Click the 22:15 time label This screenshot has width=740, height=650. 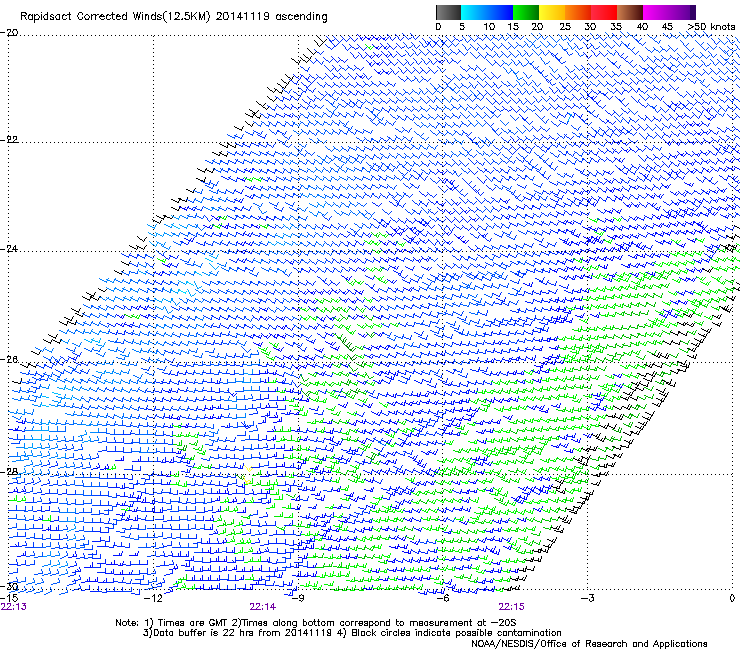point(512,607)
